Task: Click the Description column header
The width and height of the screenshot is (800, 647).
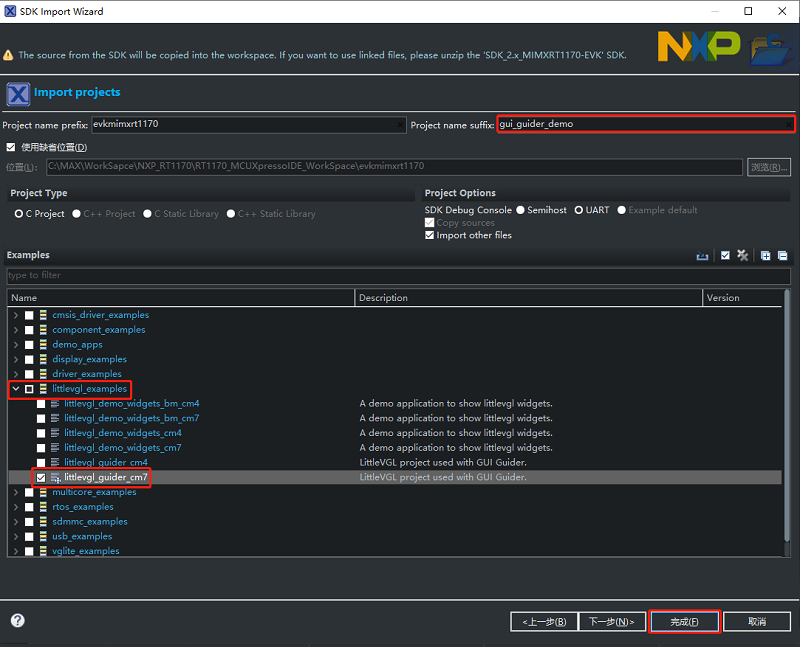Action: (x=528, y=297)
